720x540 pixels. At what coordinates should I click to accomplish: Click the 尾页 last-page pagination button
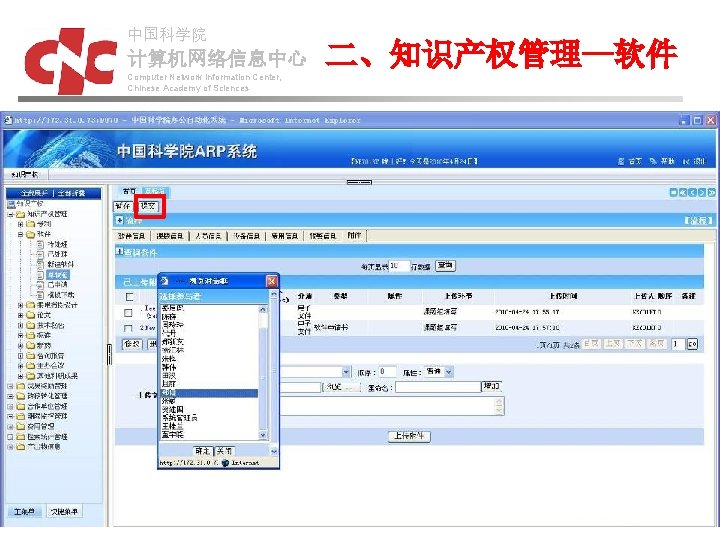pyautogui.click(x=656, y=344)
